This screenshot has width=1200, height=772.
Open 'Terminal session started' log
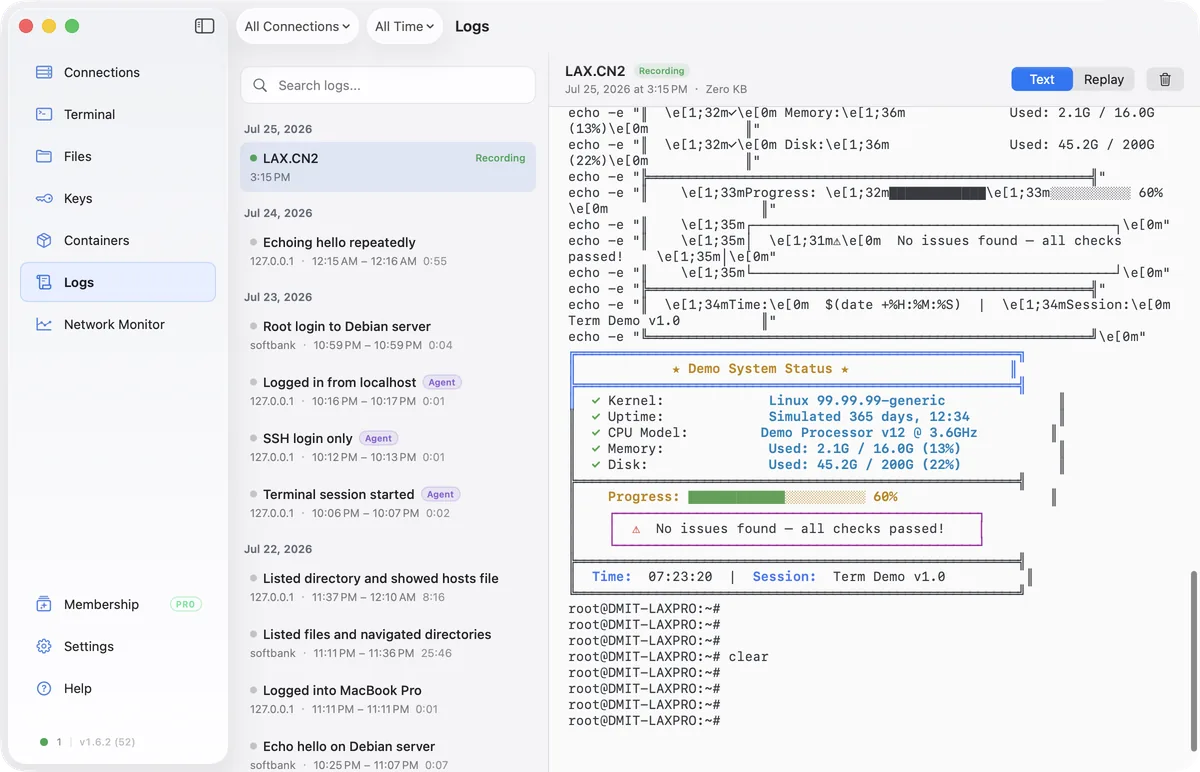[x=388, y=503]
